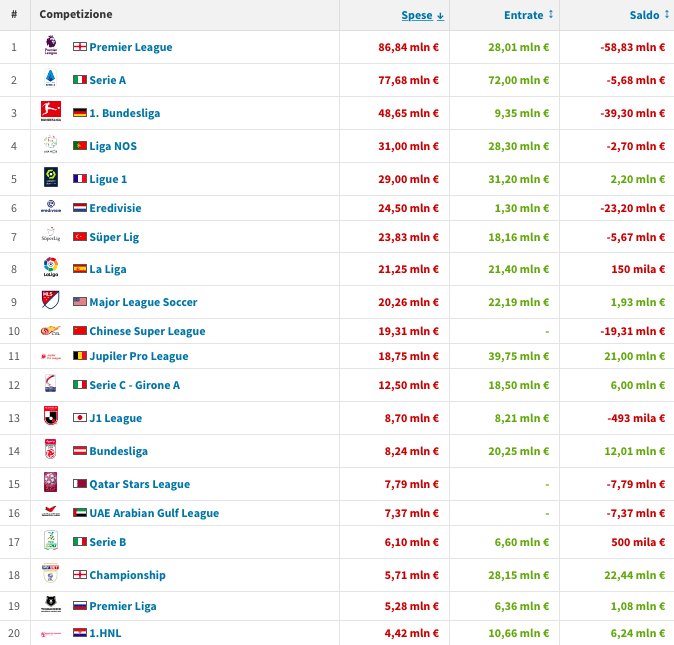Open the Championship competition link
Viewport: 674px width, 645px height.
tap(127, 575)
